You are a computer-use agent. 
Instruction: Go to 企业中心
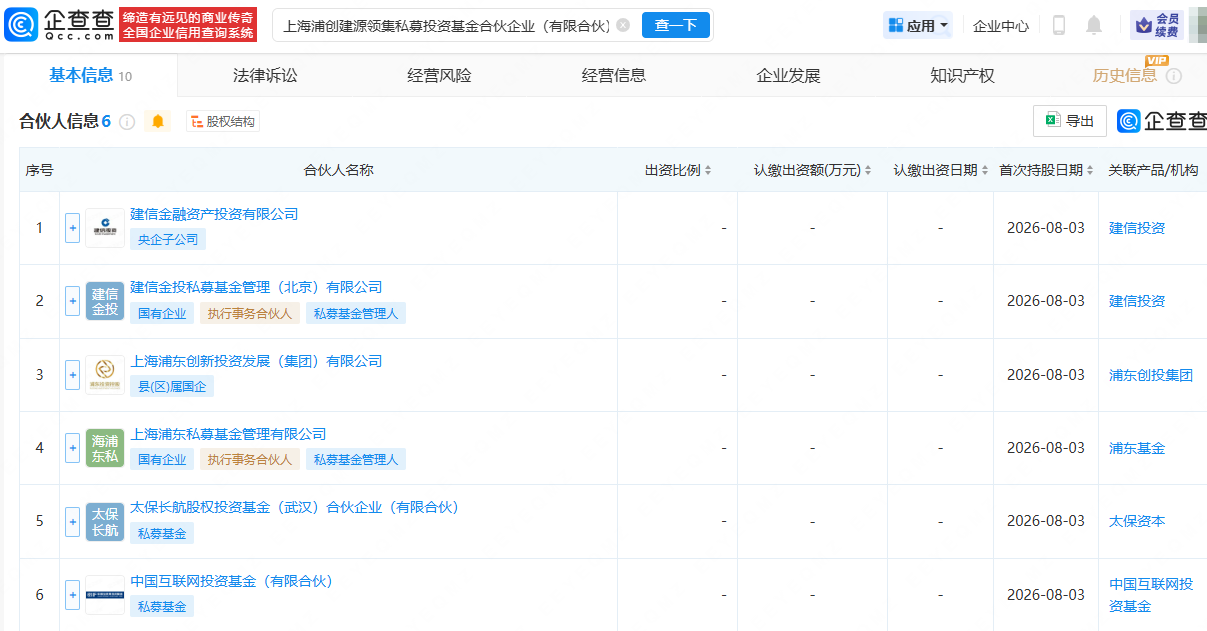(x=1000, y=26)
